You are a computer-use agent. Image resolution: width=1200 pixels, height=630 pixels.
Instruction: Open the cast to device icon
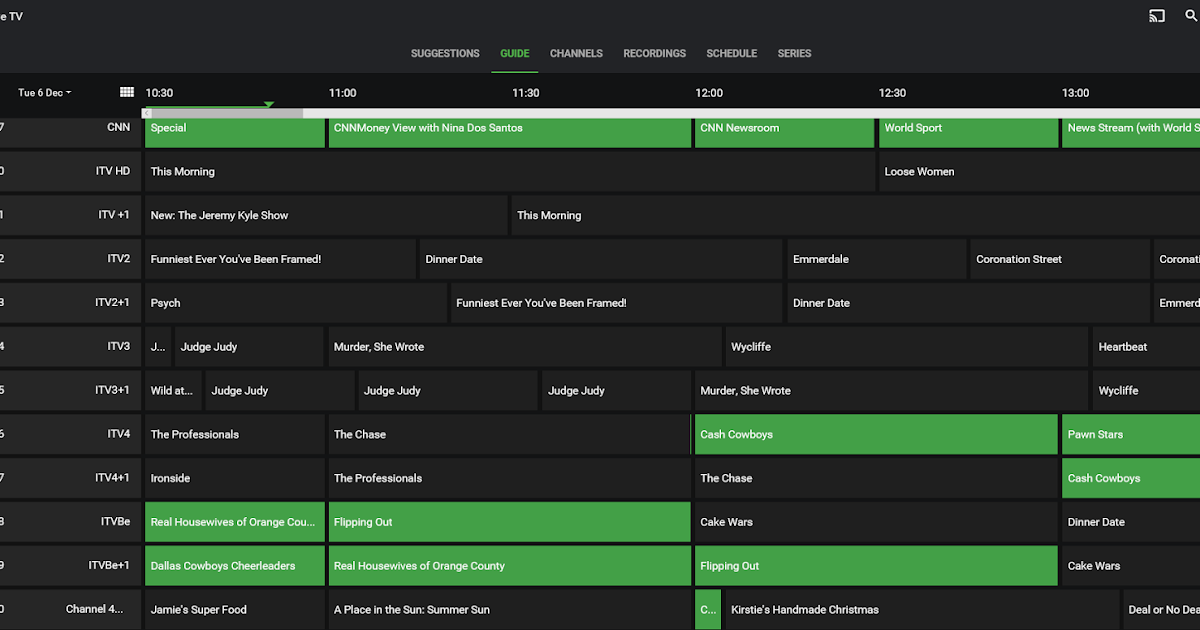[x=1157, y=16]
